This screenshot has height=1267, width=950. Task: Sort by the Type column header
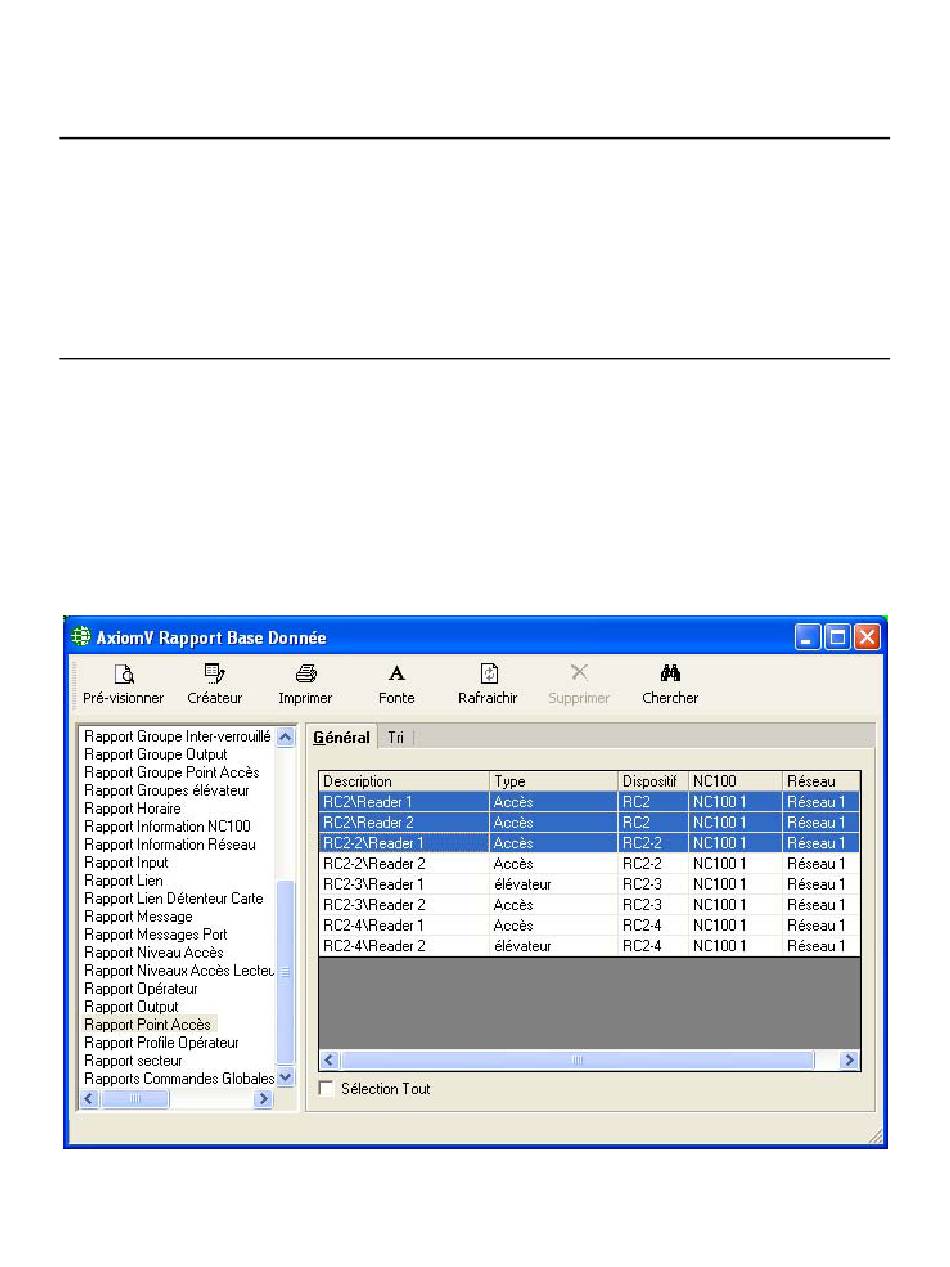[x=554, y=781]
